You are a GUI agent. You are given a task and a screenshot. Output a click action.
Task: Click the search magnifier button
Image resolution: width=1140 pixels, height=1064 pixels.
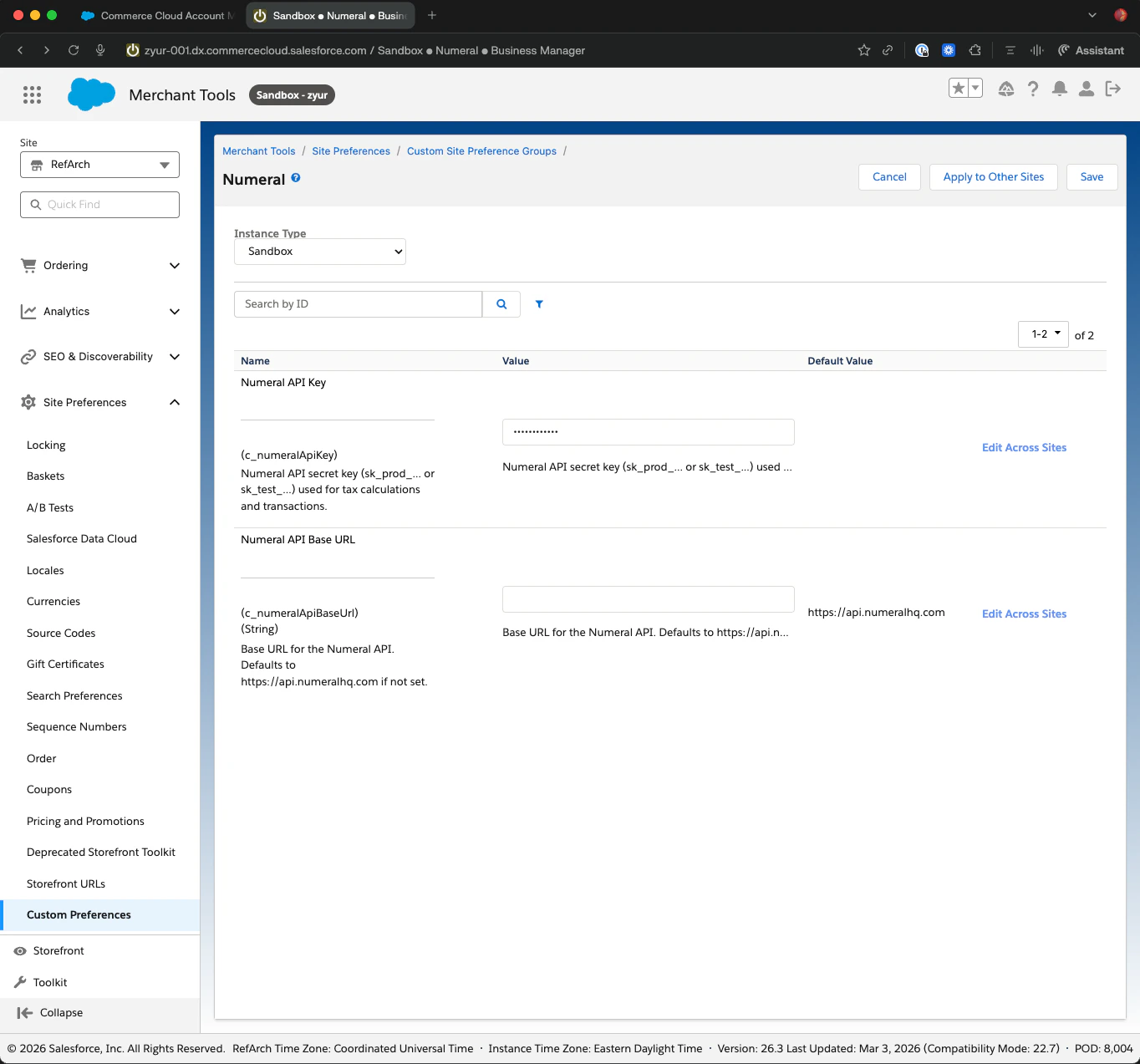[x=501, y=304]
